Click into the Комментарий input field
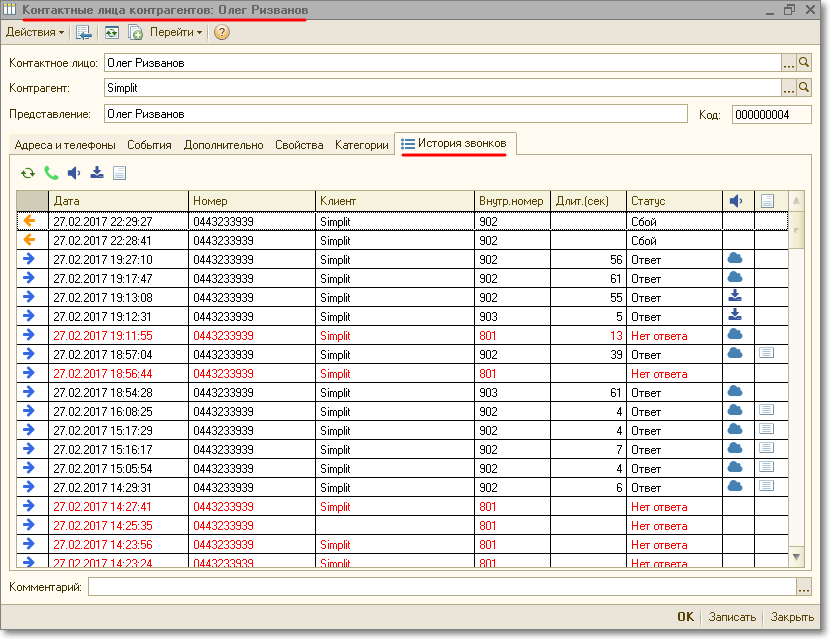 pos(441,587)
